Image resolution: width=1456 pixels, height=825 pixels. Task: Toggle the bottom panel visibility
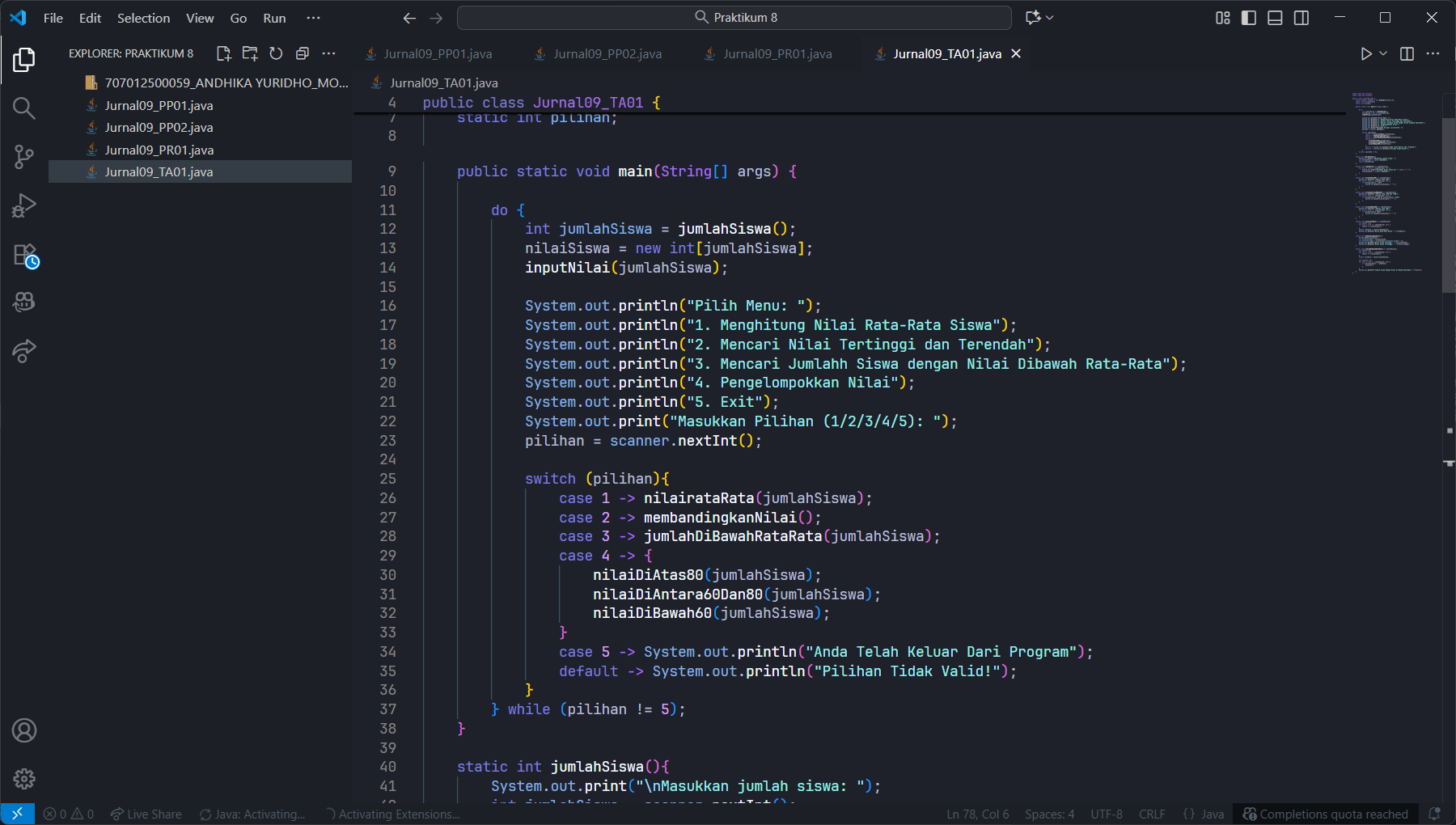tap(1275, 18)
